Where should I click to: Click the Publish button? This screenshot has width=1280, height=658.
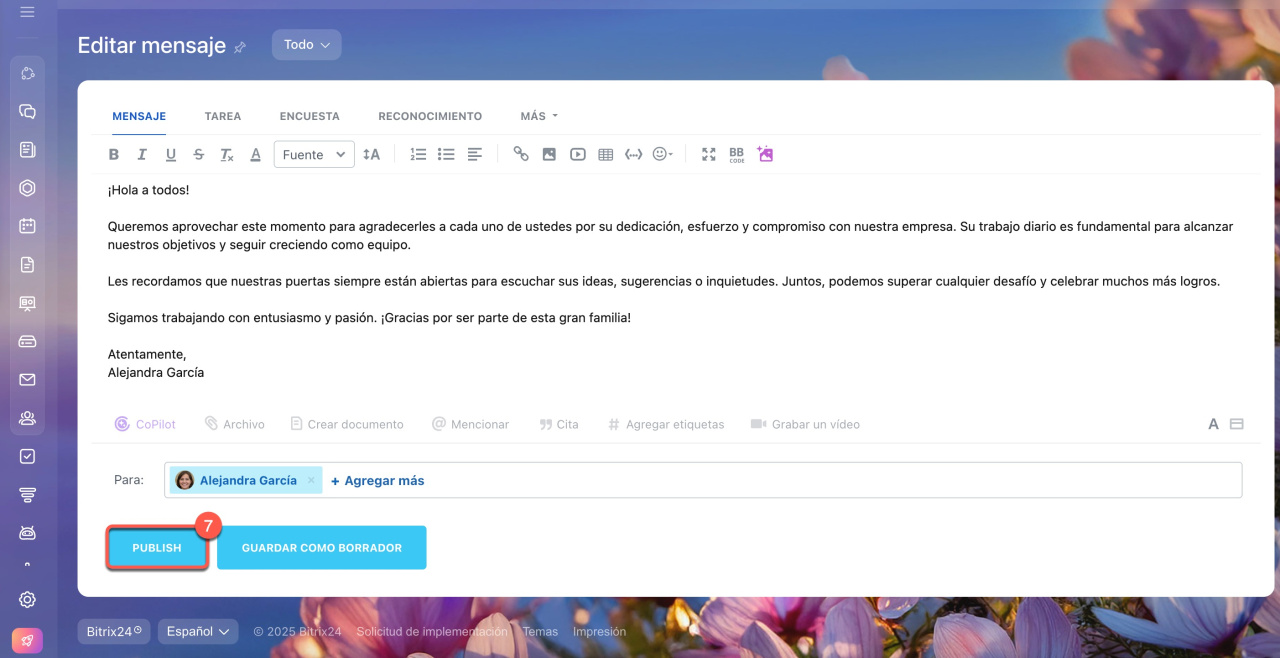[x=157, y=548]
